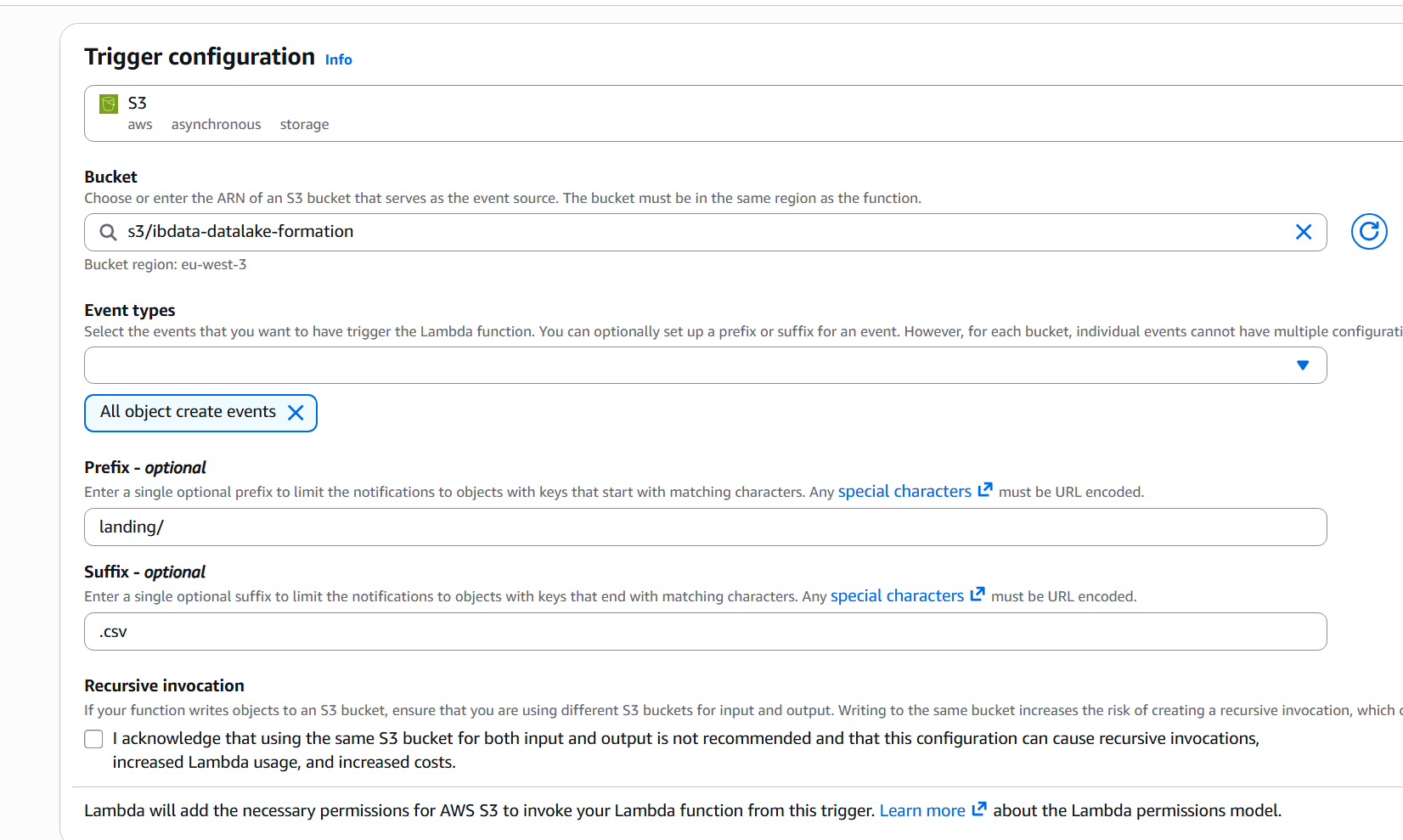
Task: Click the external link icon after Suffix special characters
Action: 978,595
